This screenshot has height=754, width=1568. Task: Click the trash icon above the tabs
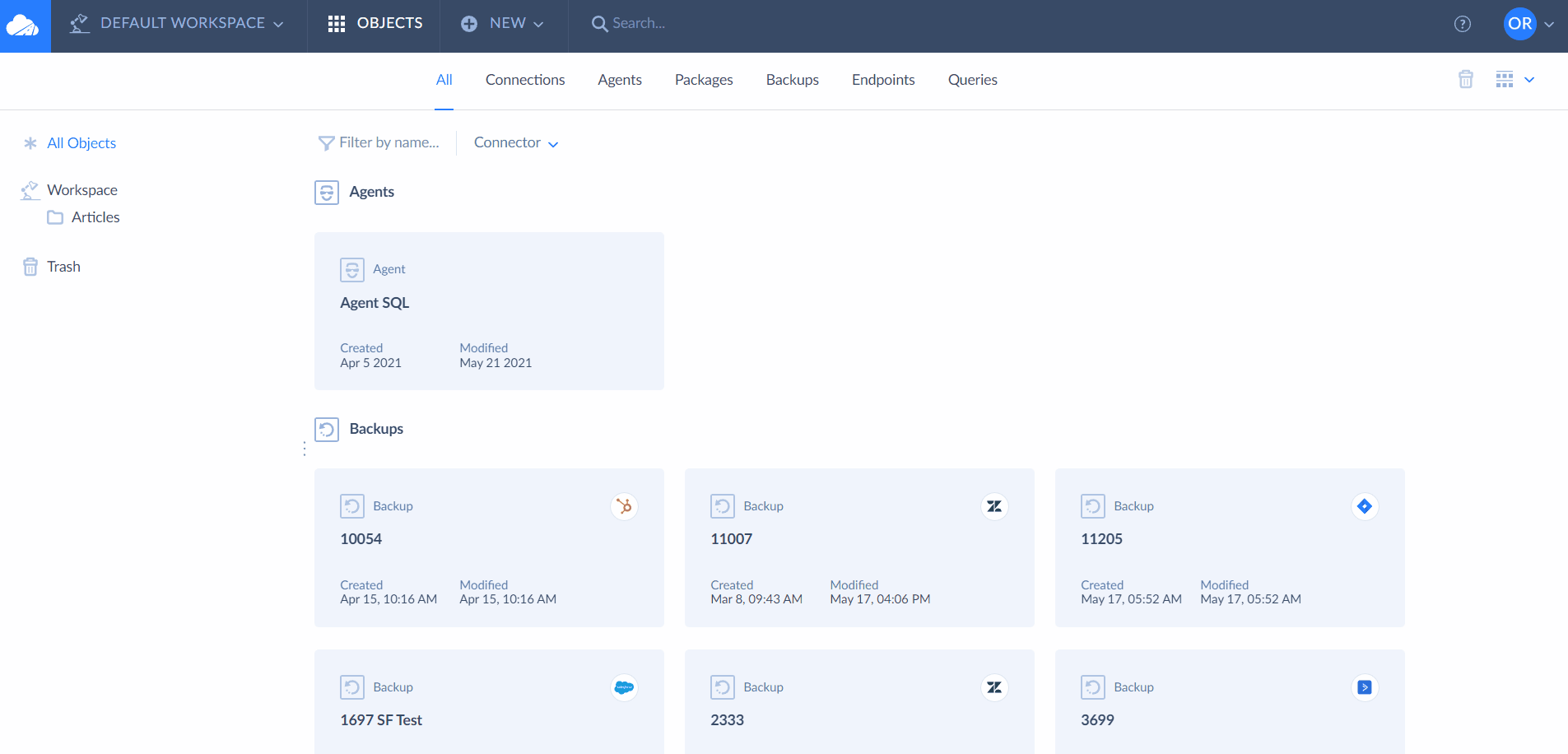click(x=1465, y=79)
